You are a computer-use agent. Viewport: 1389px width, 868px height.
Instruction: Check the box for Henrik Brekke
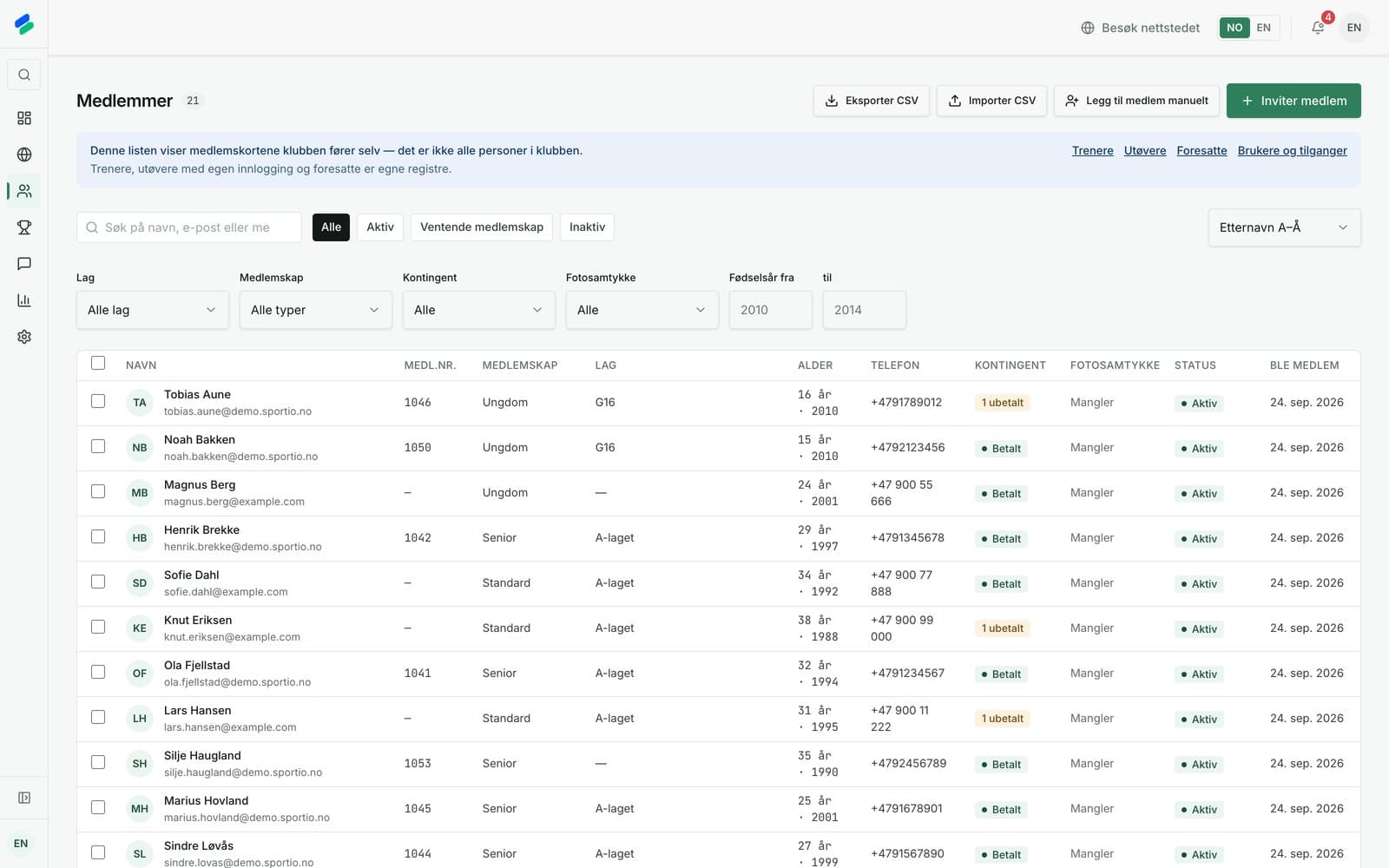pyautogui.click(x=98, y=537)
